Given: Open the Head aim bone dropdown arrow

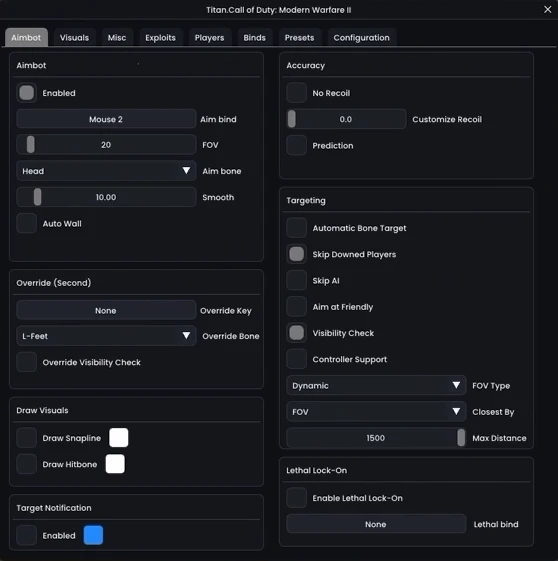Looking at the screenshot, I should [x=186, y=171].
